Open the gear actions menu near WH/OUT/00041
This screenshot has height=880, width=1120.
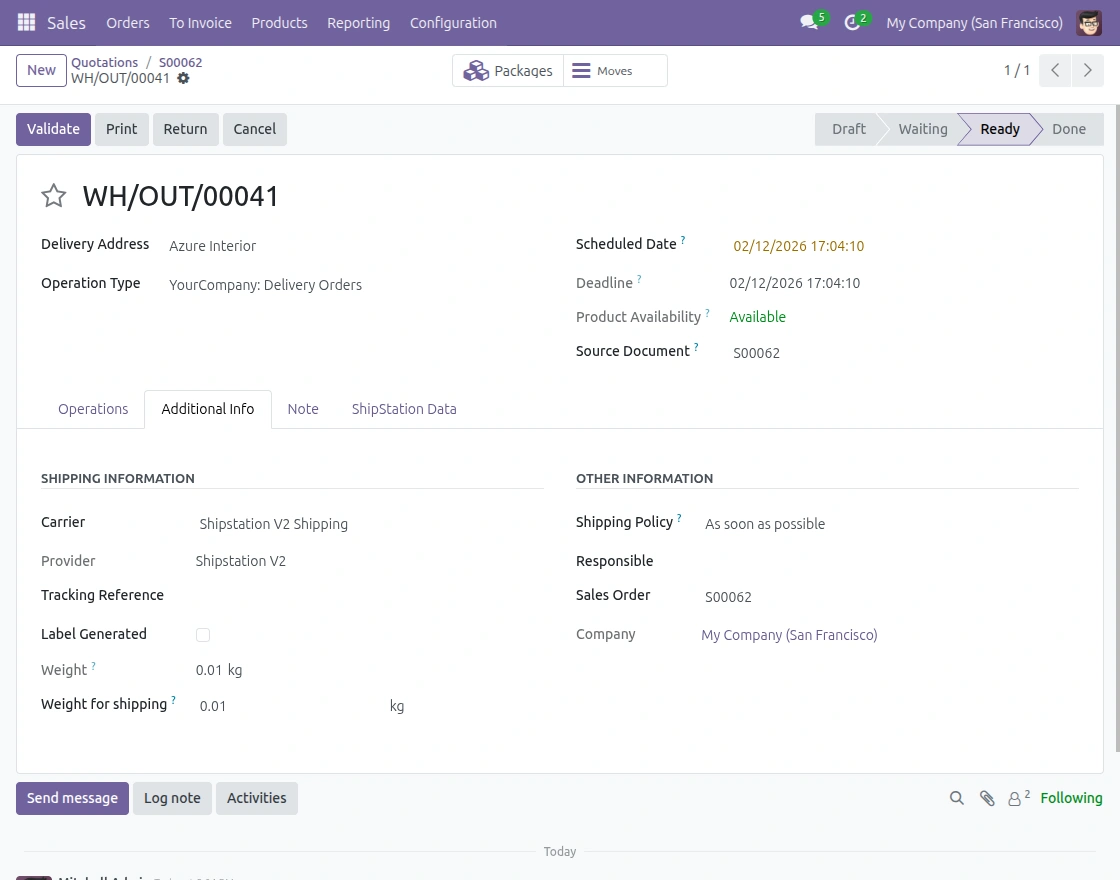[x=184, y=78]
